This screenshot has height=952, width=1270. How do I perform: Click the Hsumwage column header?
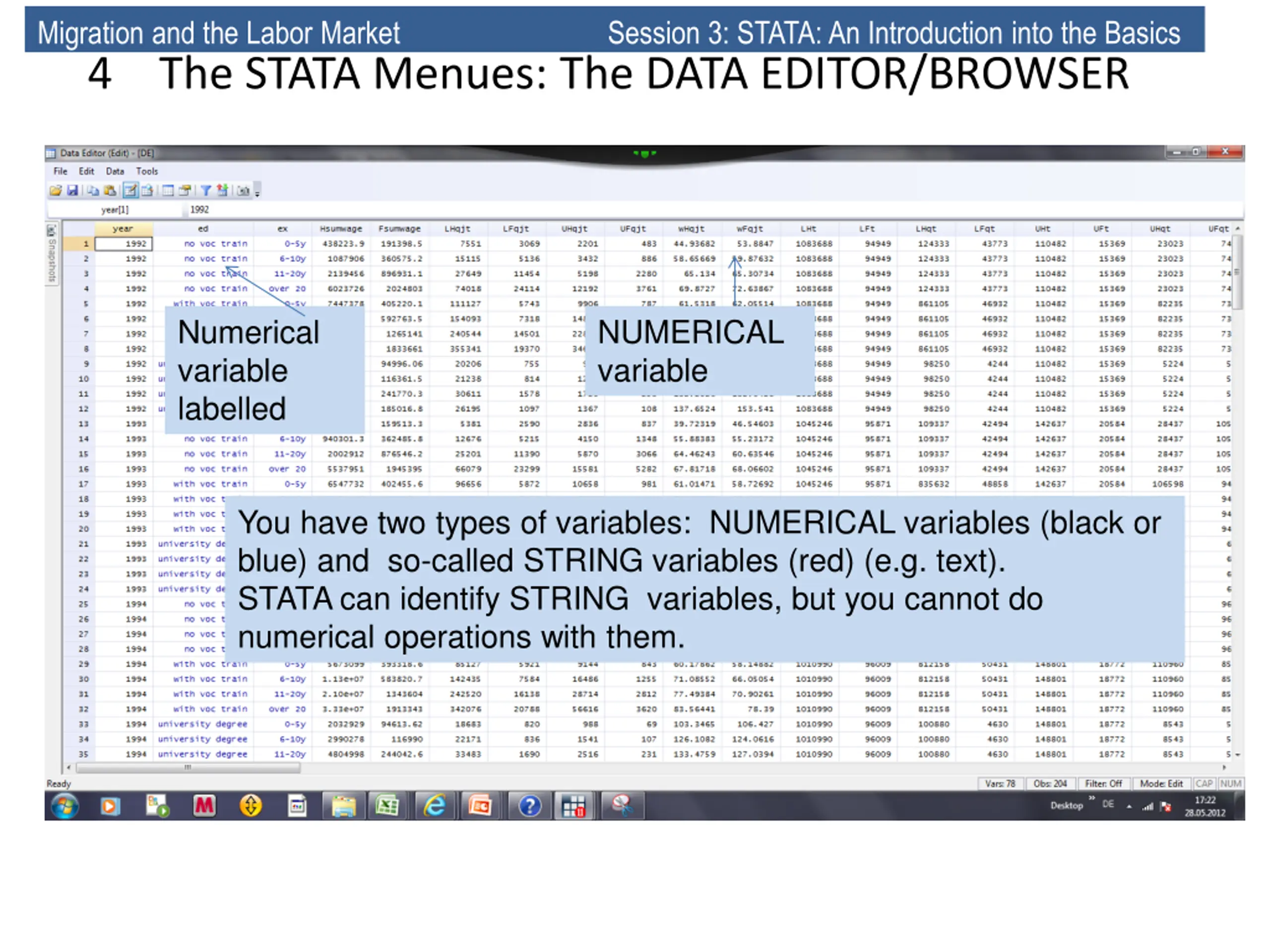tap(341, 229)
